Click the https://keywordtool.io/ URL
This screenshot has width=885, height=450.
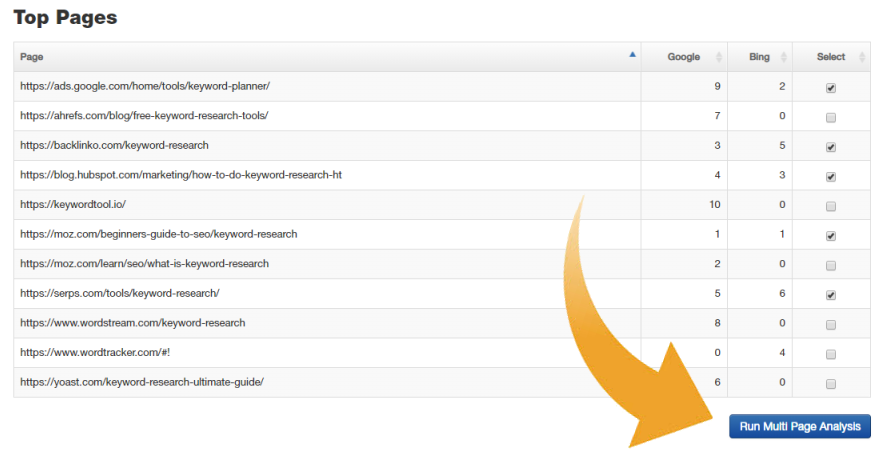tap(73, 204)
